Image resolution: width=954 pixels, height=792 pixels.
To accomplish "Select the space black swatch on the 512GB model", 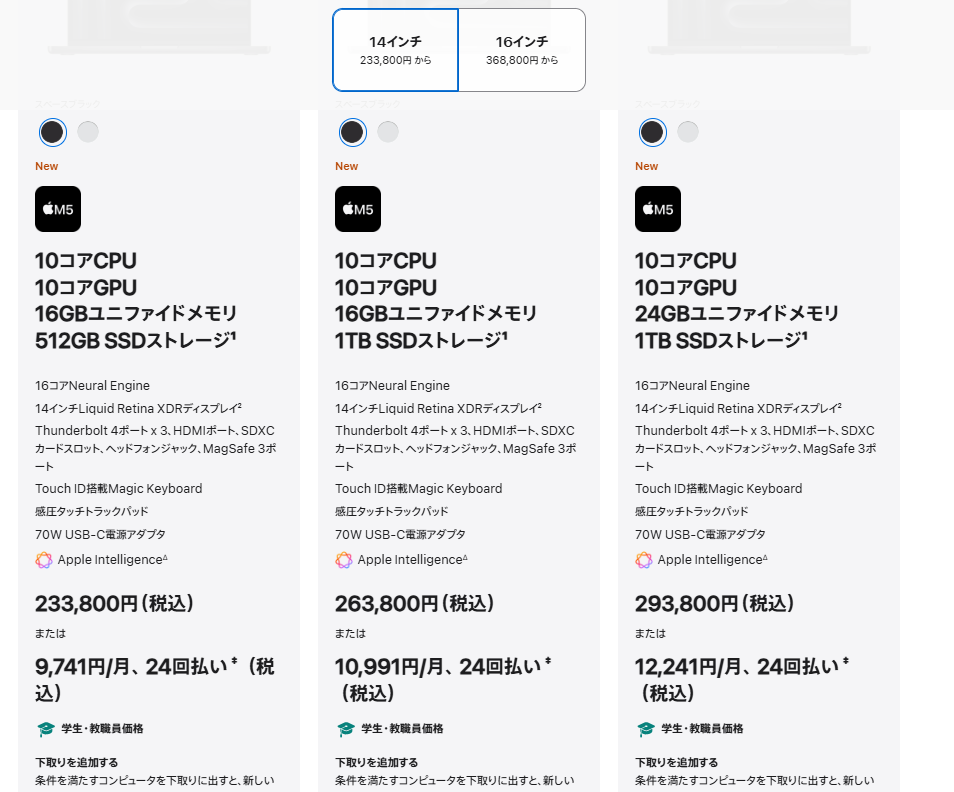I will coord(52,132).
